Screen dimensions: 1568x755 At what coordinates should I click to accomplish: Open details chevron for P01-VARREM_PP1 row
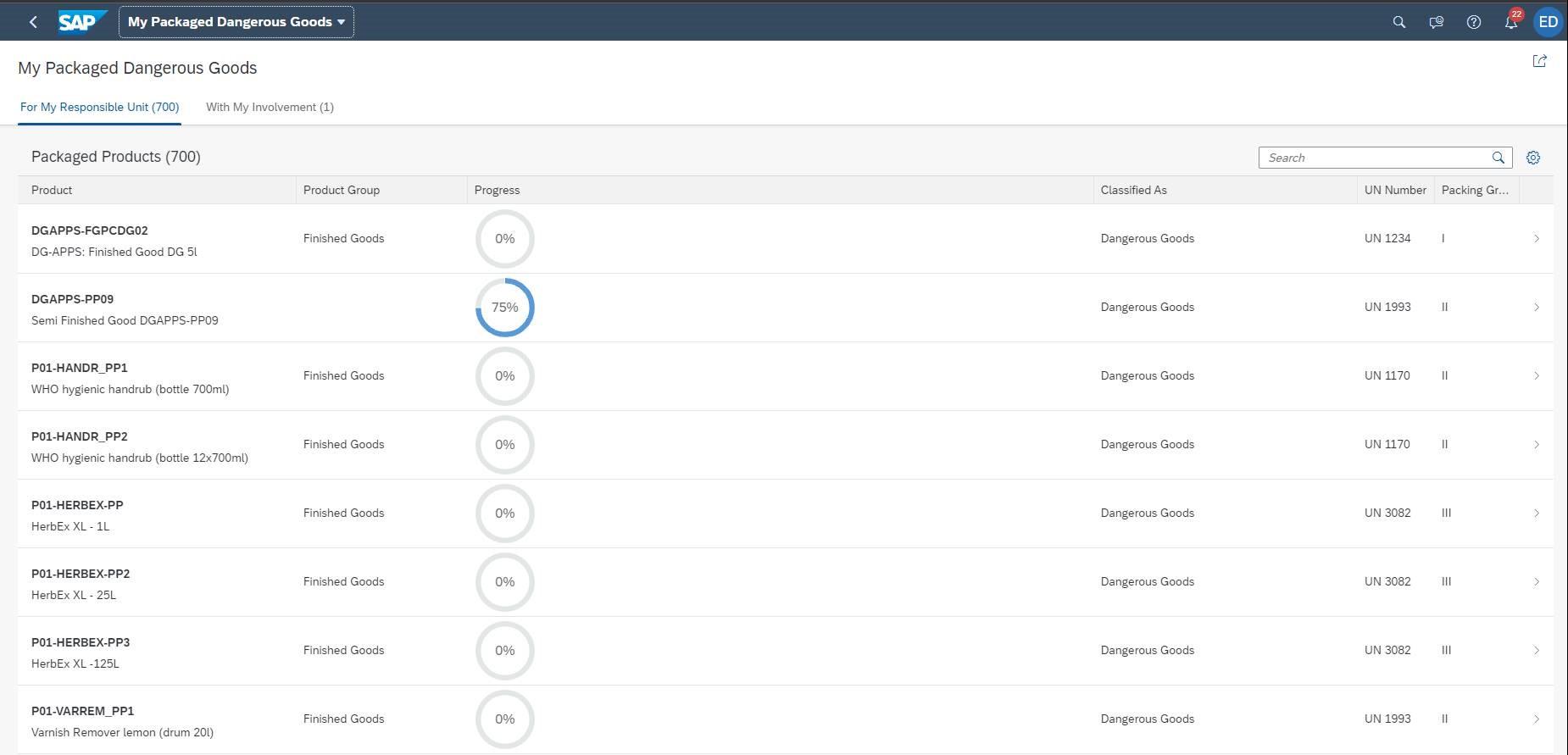[1537, 719]
